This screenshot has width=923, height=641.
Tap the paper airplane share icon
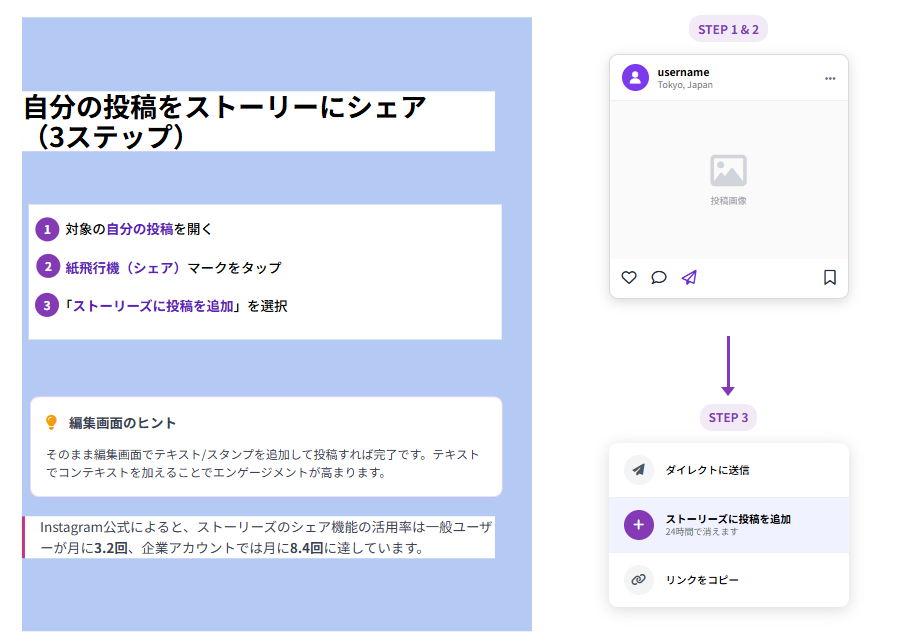pos(689,278)
